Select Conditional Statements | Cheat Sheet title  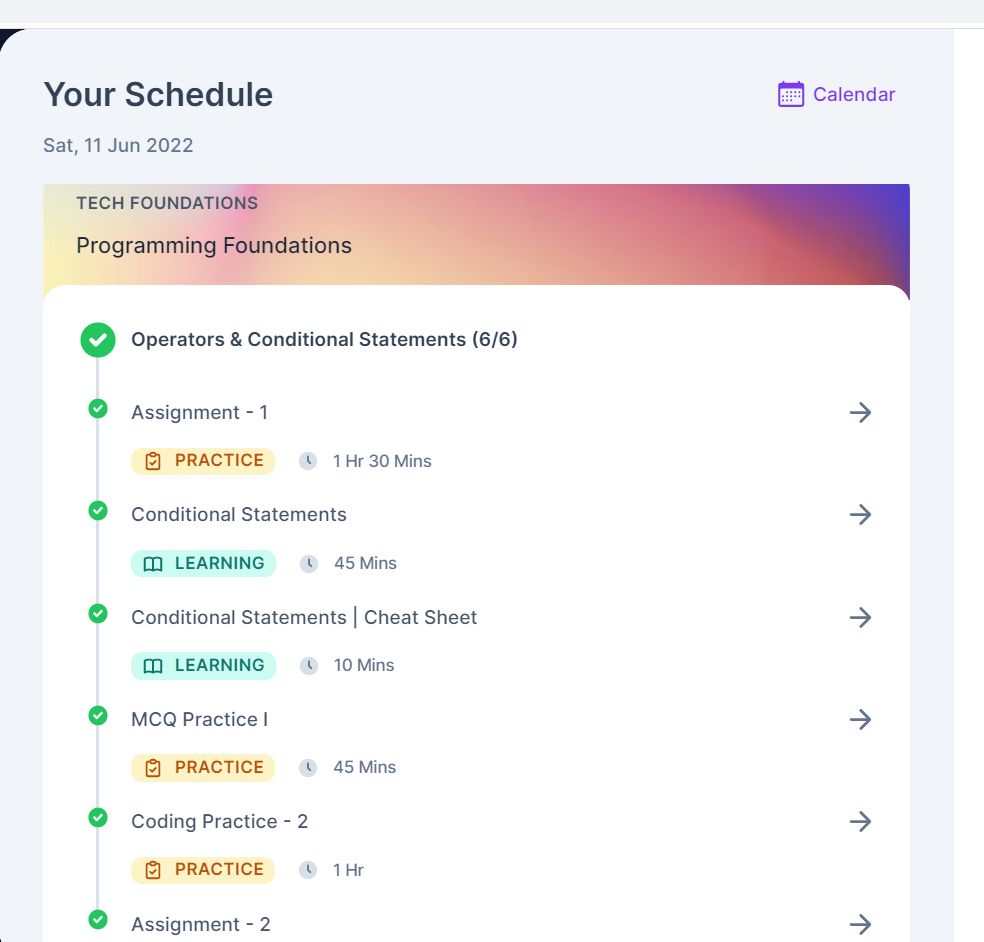pyautogui.click(x=304, y=618)
